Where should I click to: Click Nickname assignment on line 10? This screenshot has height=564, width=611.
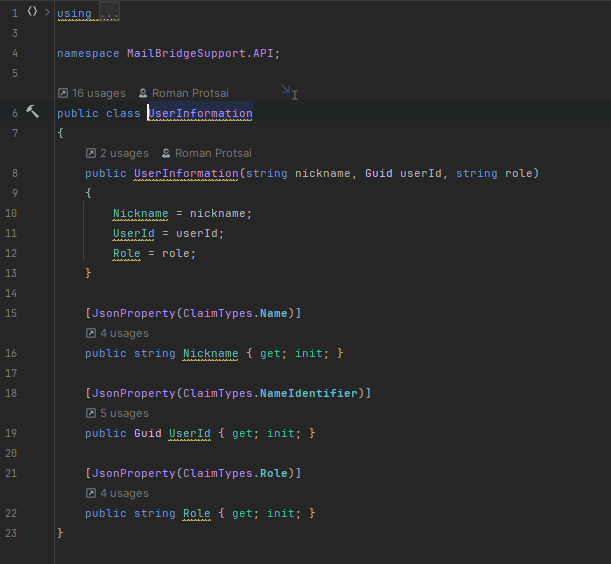point(141,214)
